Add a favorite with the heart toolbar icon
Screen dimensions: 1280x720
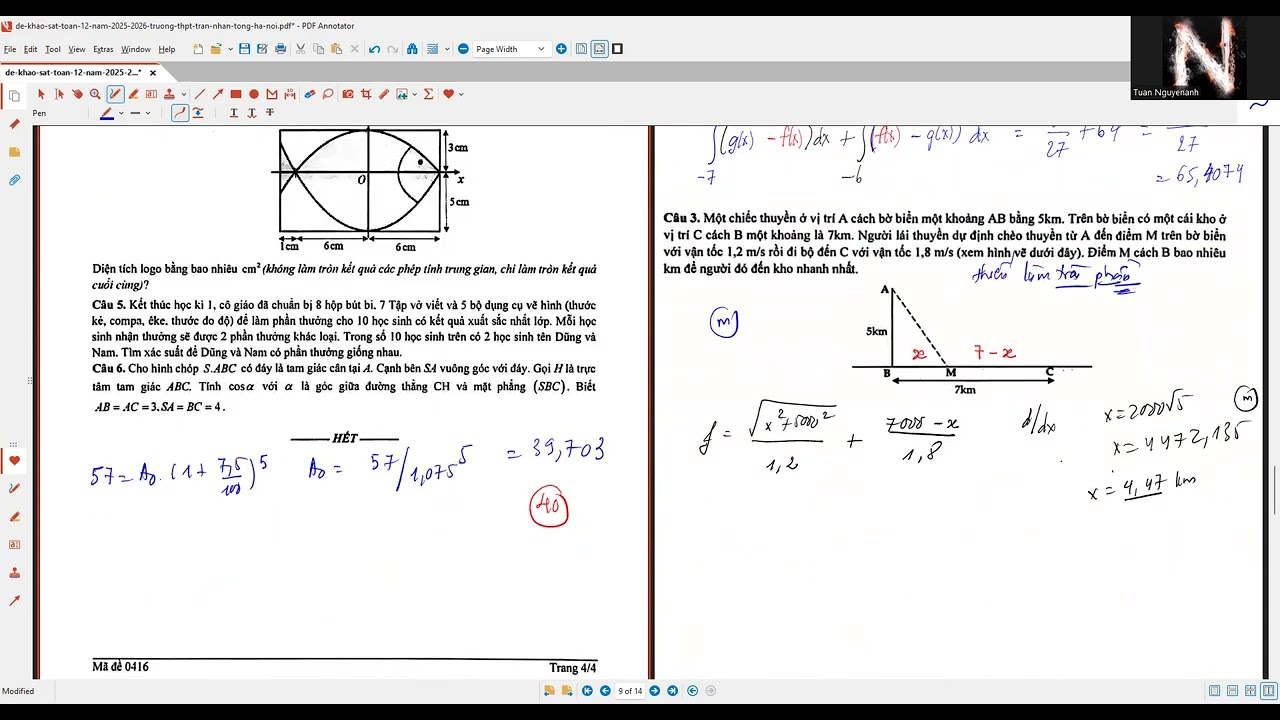point(449,94)
